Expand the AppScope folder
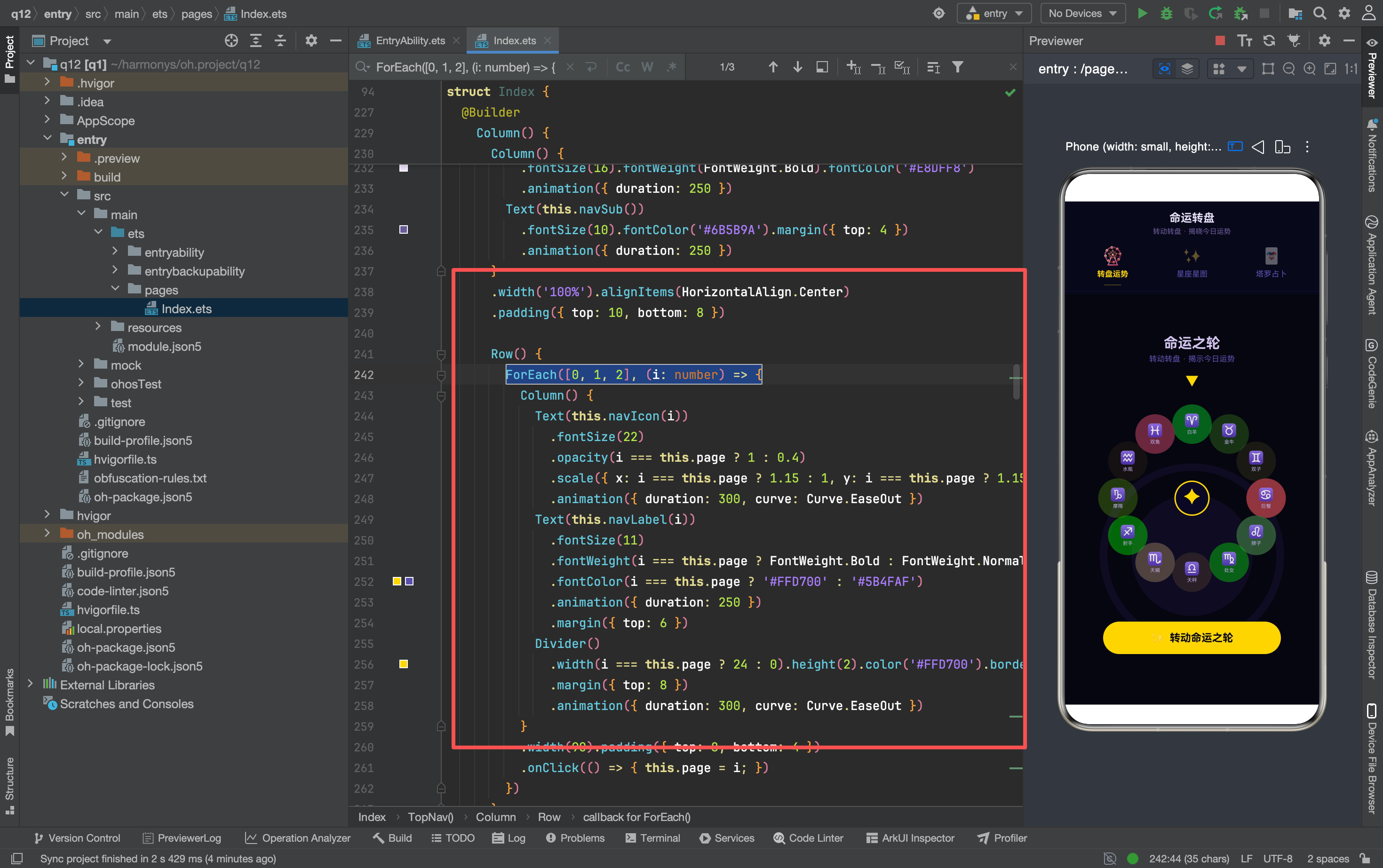The image size is (1383, 868). 47,120
